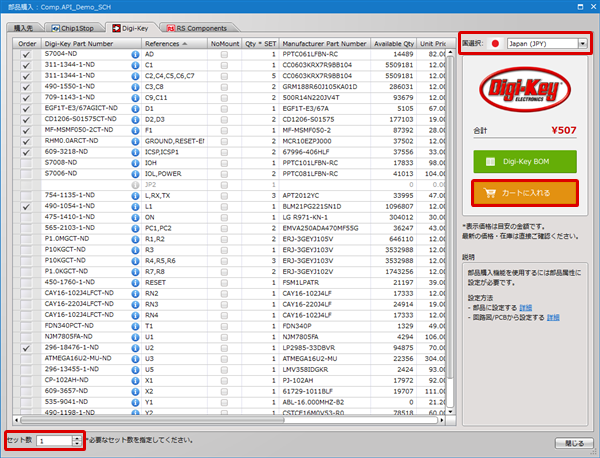This screenshot has height=458, width=600.
Task: Click Digi-Key Part Number column header
Action: pyautogui.click(x=91, y=44)
